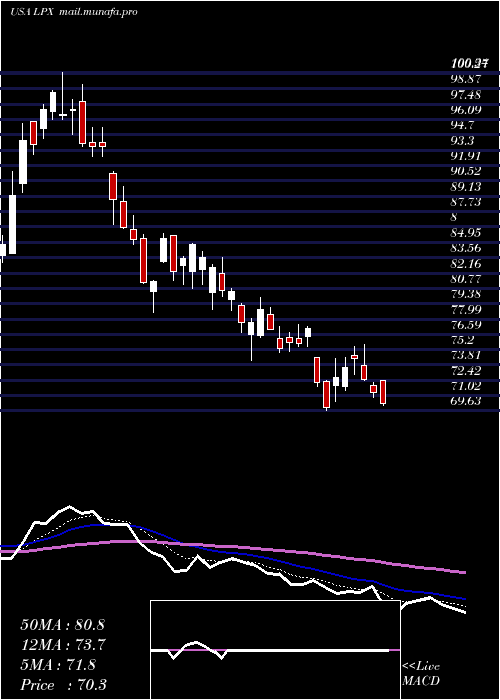This screenshot has height=700, width=500.
Task: Select the 96.09 price axis label
Action: coord(466,110)
